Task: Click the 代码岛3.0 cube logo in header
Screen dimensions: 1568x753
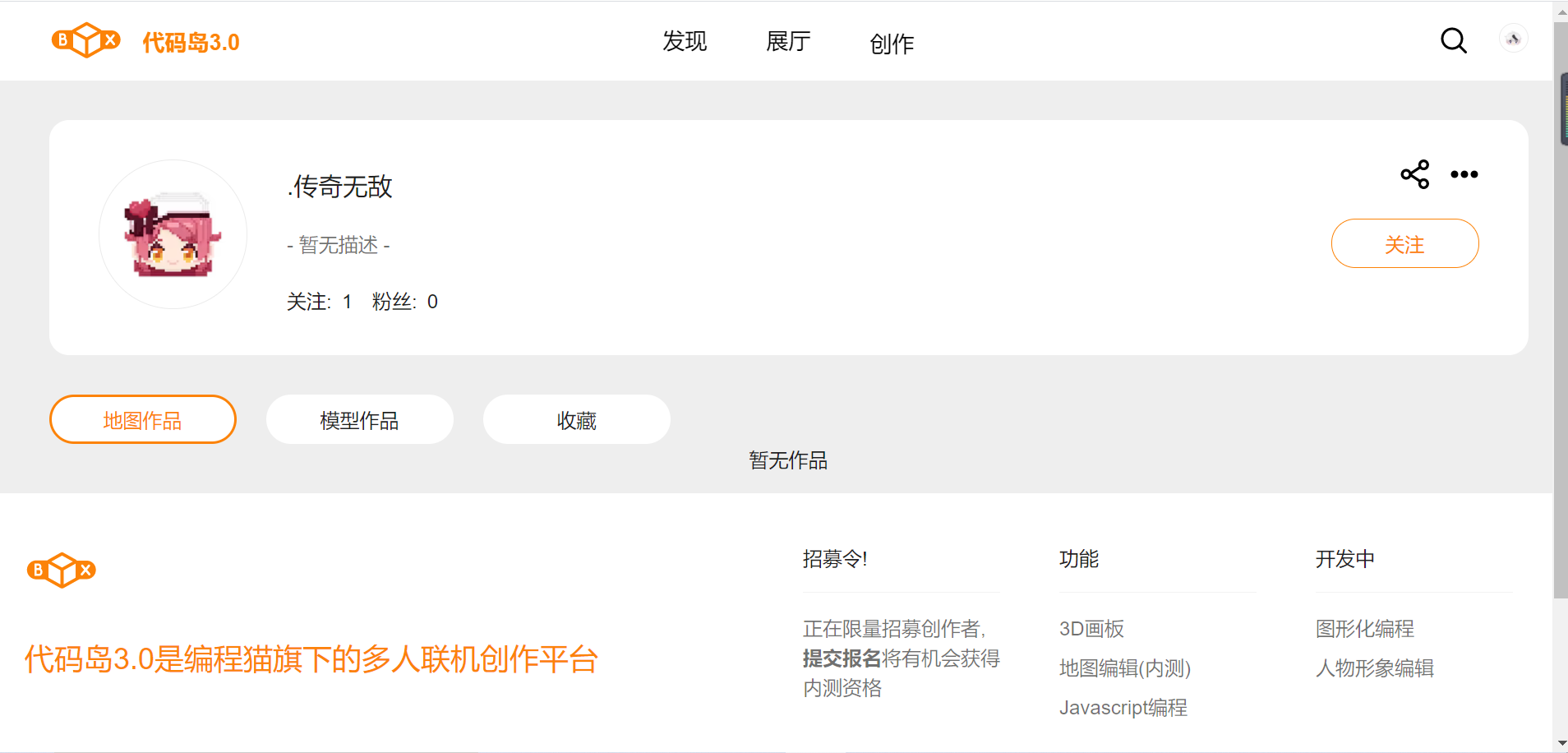Action: (x=86, y=40)
